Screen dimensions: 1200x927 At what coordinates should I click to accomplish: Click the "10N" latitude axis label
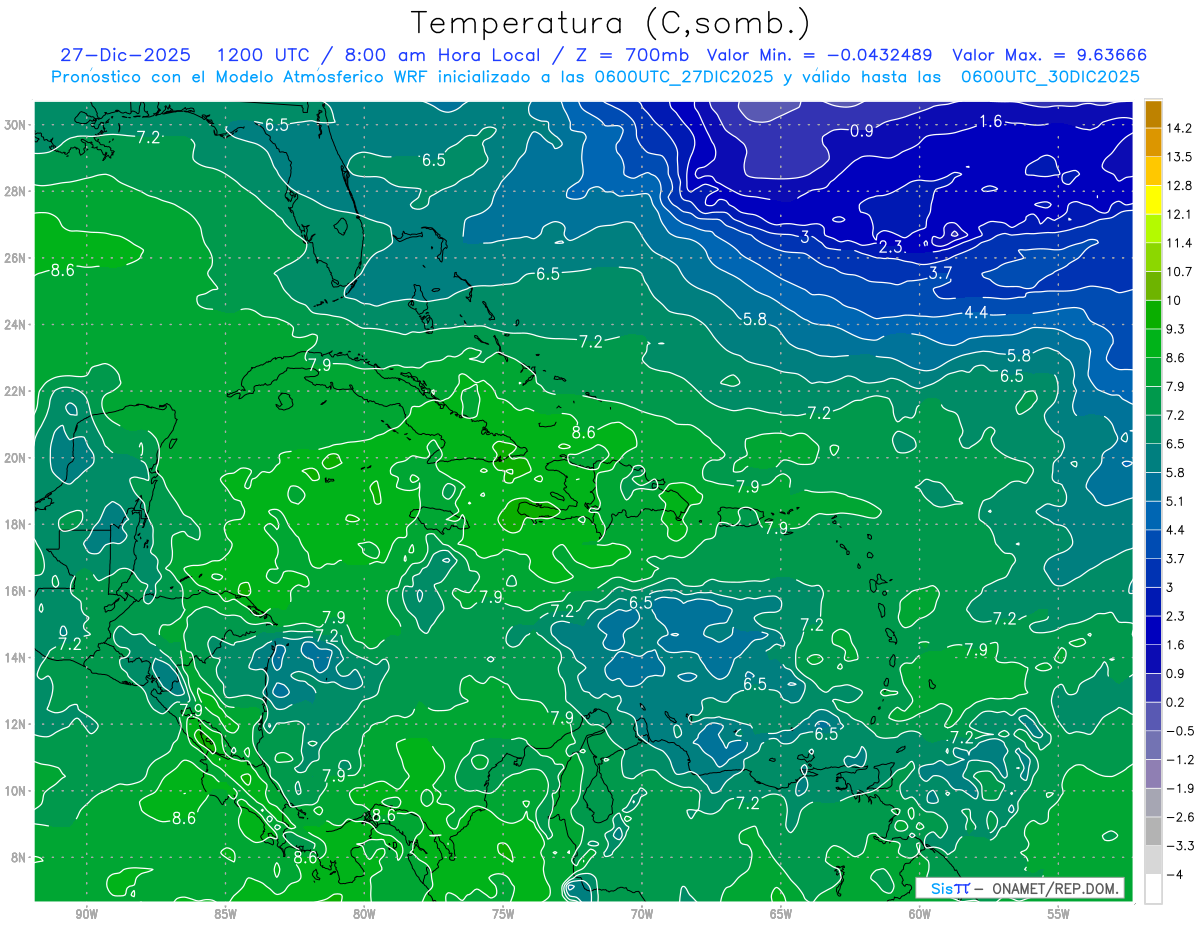[17, 790]
